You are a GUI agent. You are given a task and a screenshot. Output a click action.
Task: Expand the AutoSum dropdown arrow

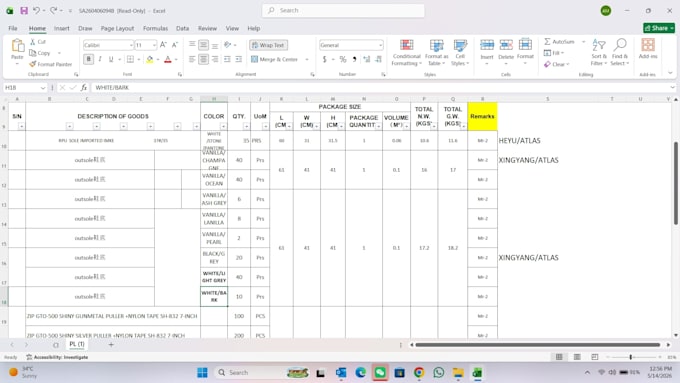(583, 42)
